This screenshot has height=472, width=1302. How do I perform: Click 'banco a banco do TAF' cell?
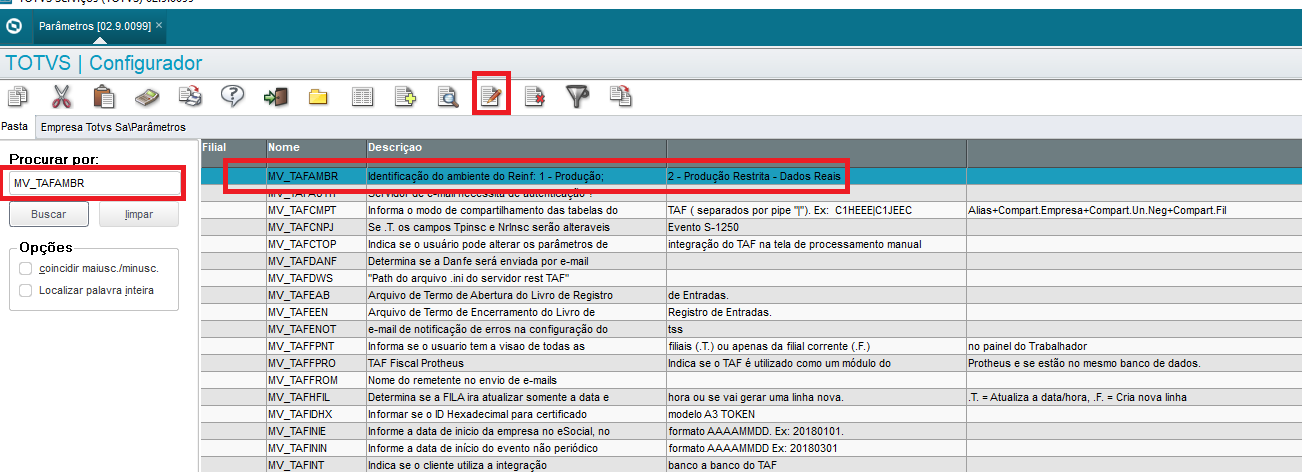coord(816,465)
